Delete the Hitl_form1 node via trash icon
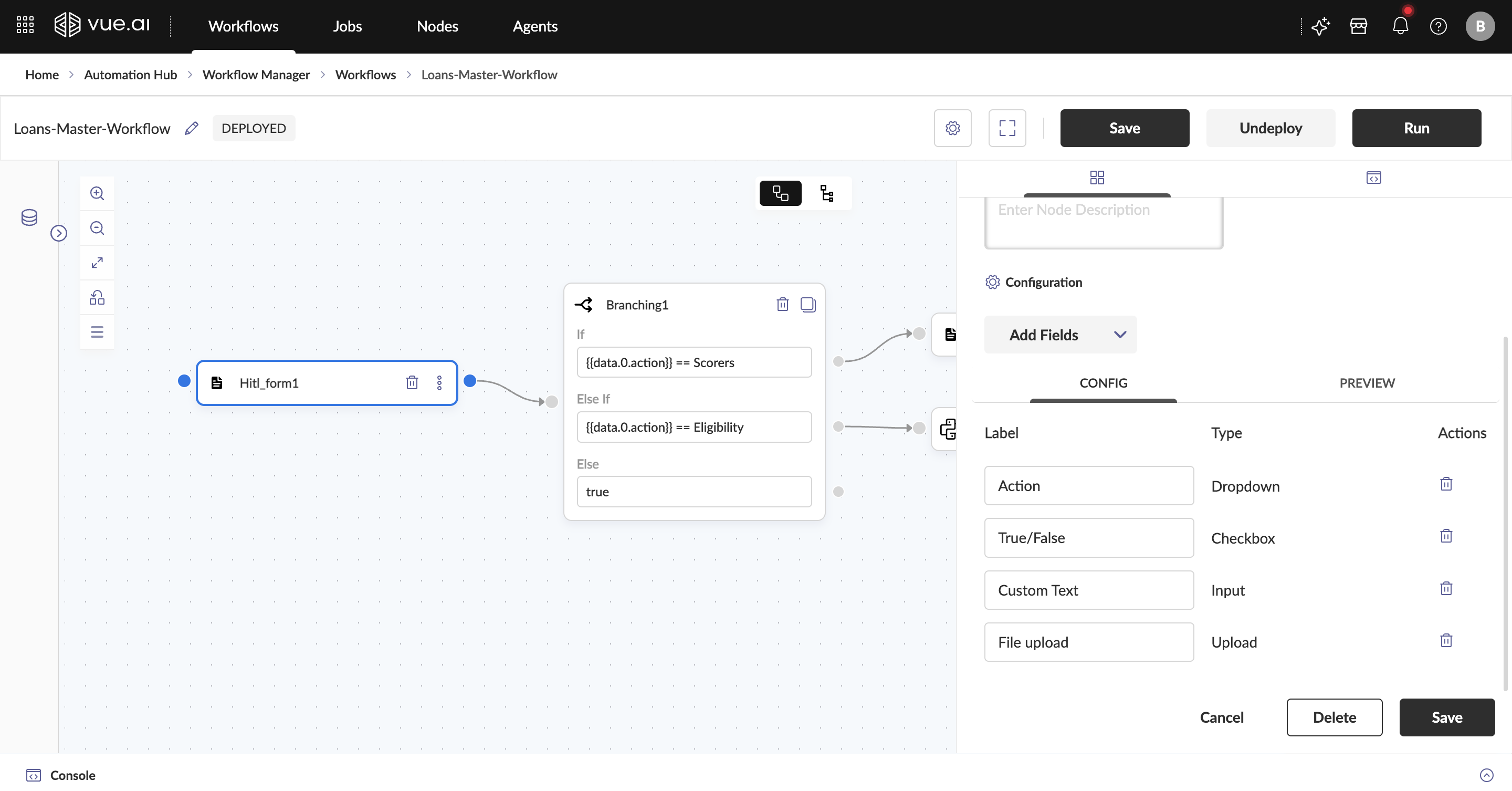Image resolution: width=1512 pixels, height=791 pixels. pyautogui.click(x=412, y=383)
